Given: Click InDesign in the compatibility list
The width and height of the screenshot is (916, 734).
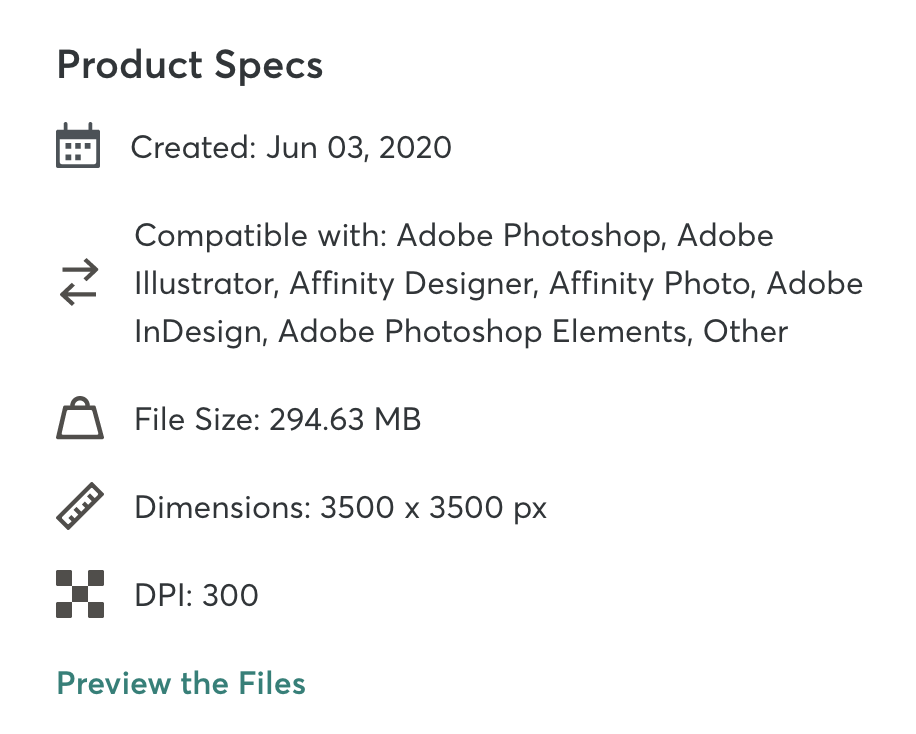Looking at the screenshot, I should (x=198, y=332).
